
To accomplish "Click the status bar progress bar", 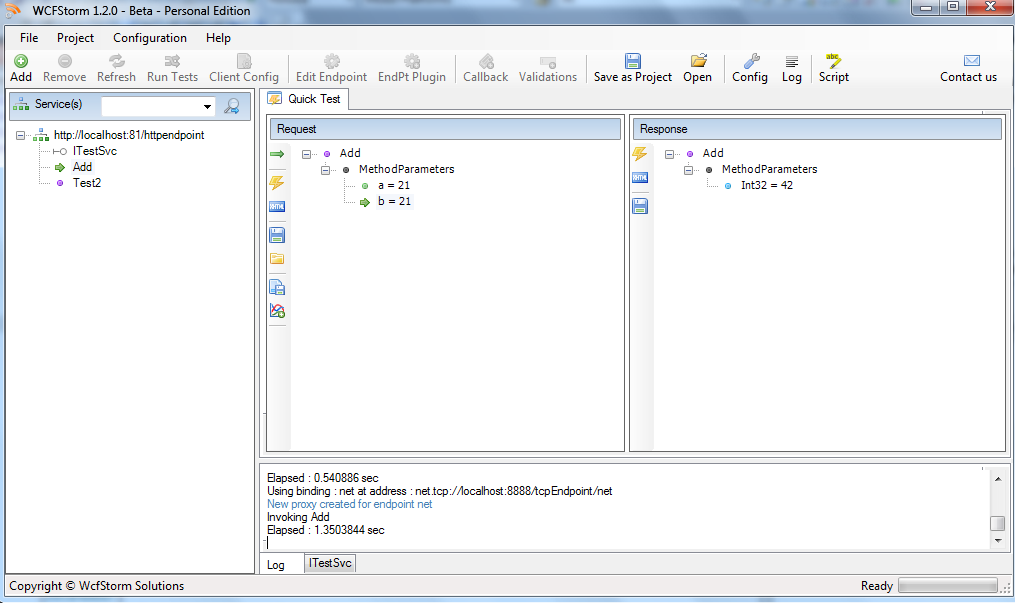I will [948, 586].
